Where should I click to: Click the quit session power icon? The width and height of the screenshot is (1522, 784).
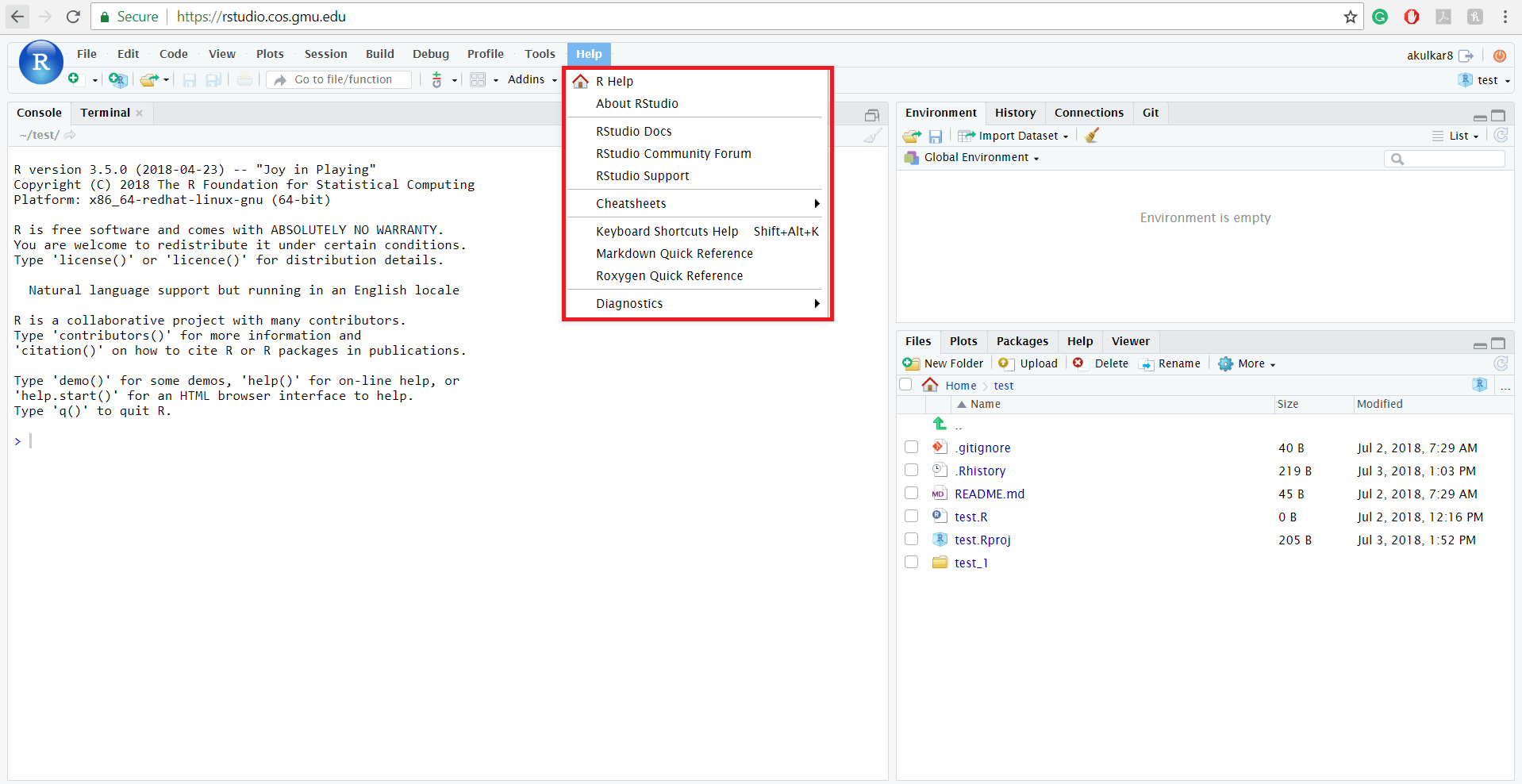point(1499,56)
